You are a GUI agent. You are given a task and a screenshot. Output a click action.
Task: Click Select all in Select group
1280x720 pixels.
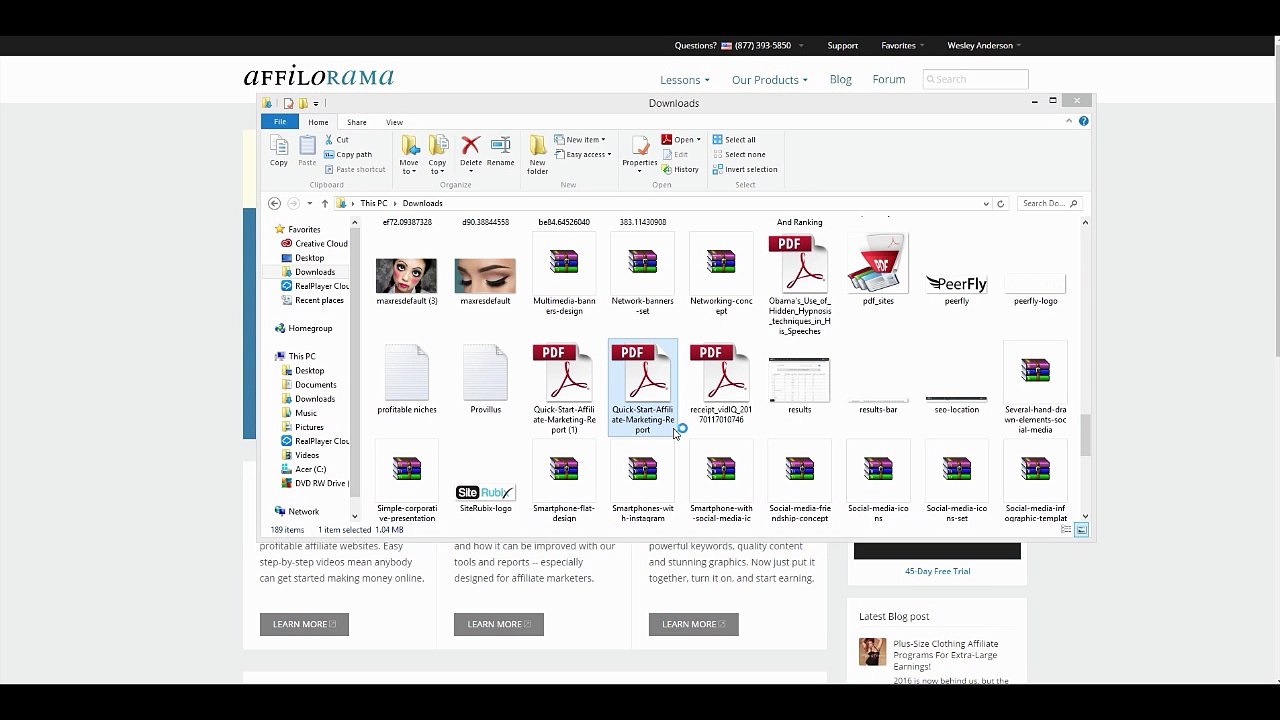(734, 140)
